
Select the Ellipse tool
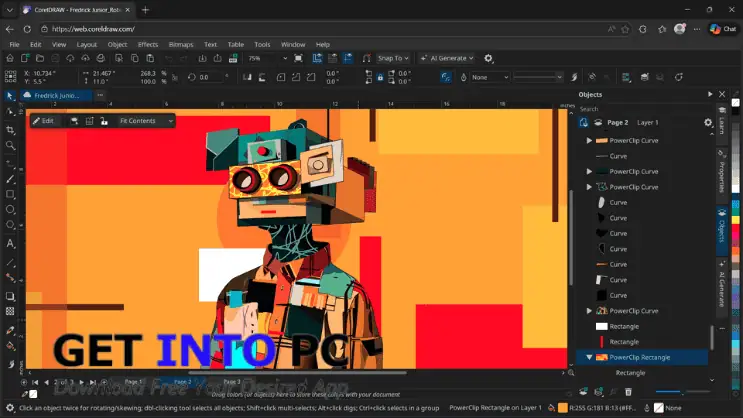point(10,209)
